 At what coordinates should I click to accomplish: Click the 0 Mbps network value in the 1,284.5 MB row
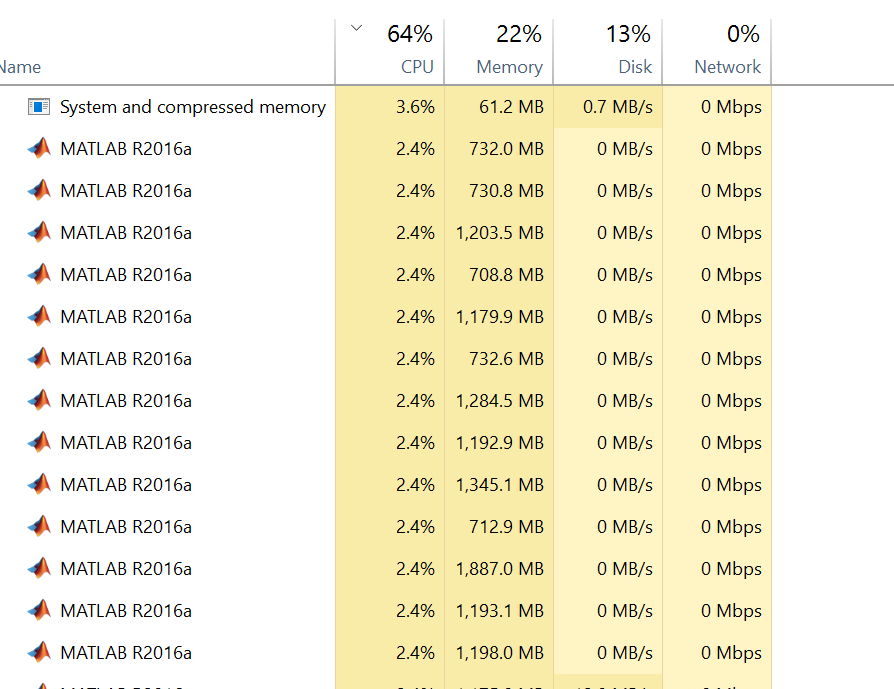tap(732, 401)
